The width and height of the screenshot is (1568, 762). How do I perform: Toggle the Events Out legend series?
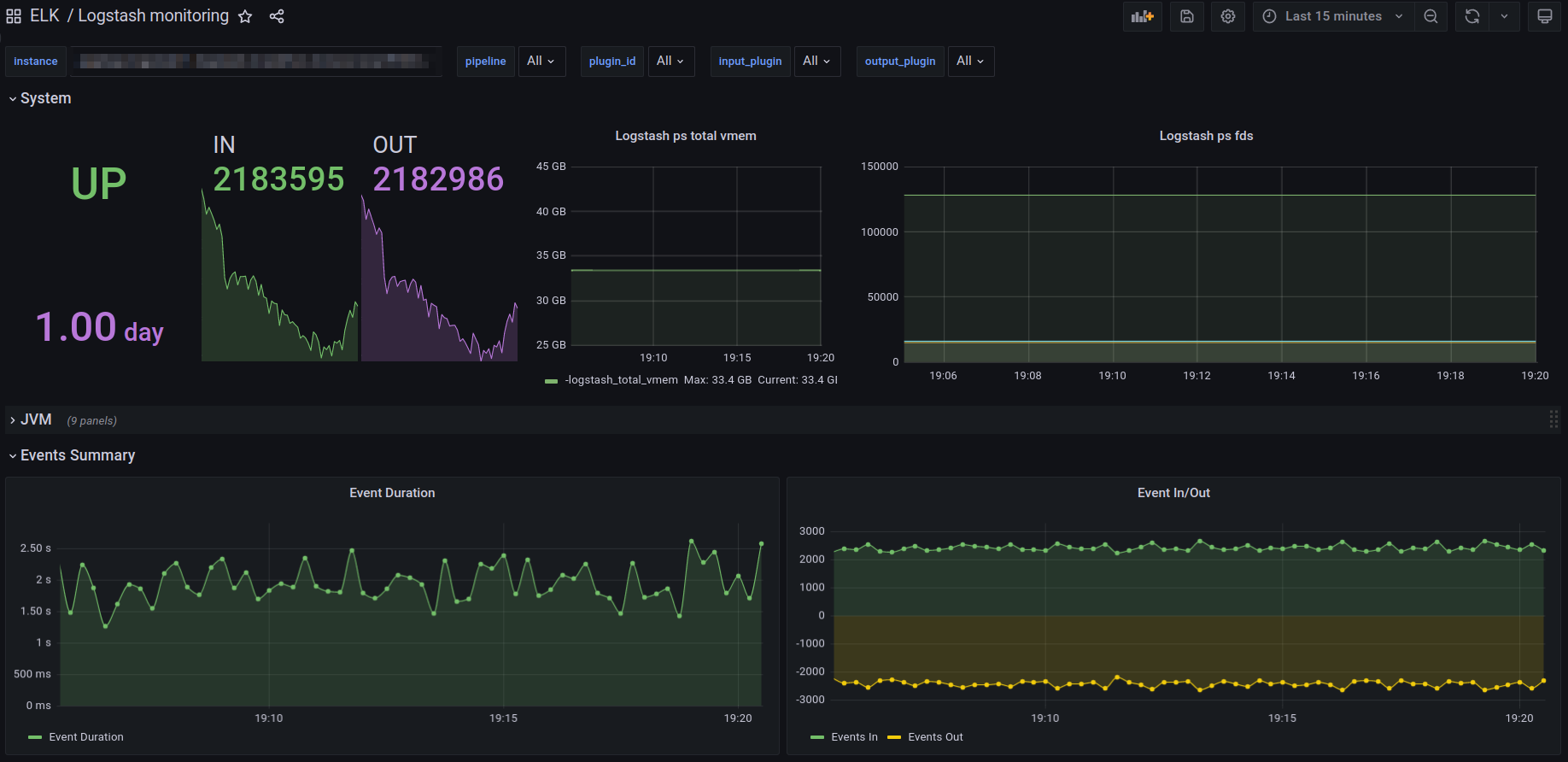pyautogui.click(x=935, y=737)
